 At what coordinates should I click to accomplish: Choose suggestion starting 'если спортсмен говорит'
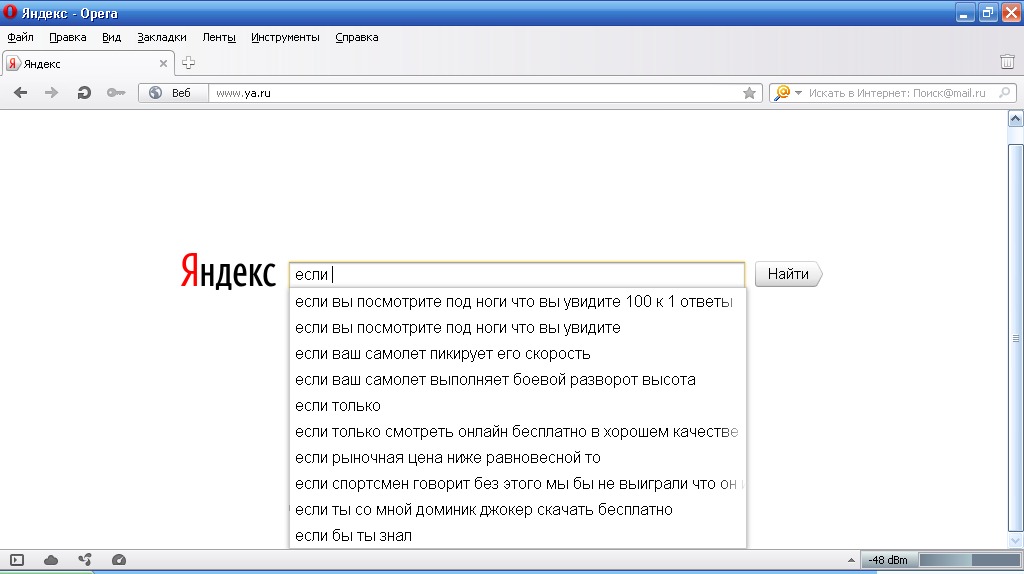[517, 483]
